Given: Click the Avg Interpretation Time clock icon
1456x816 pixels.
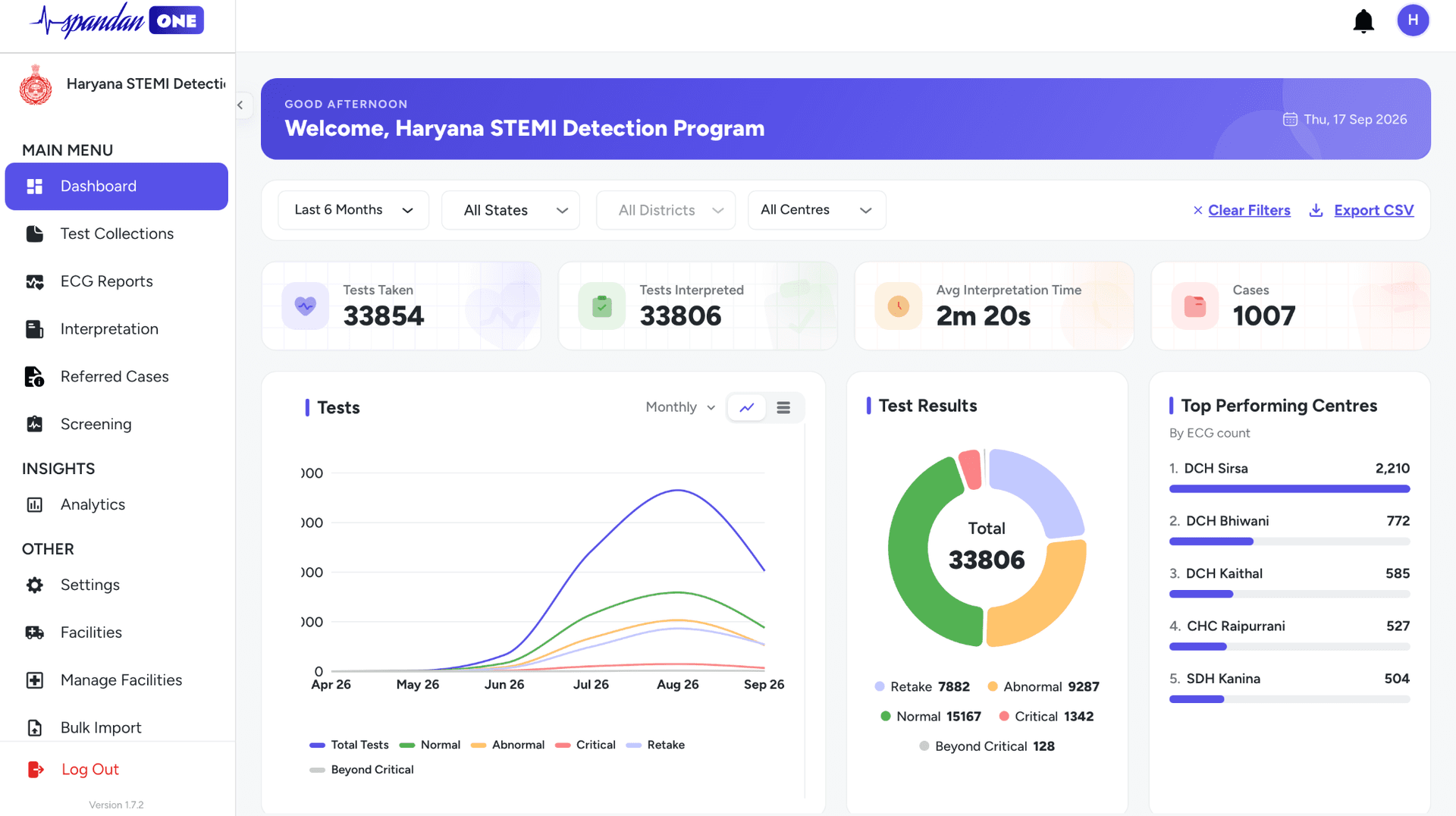Looking at the screenshot, I should tap(898, 306).
